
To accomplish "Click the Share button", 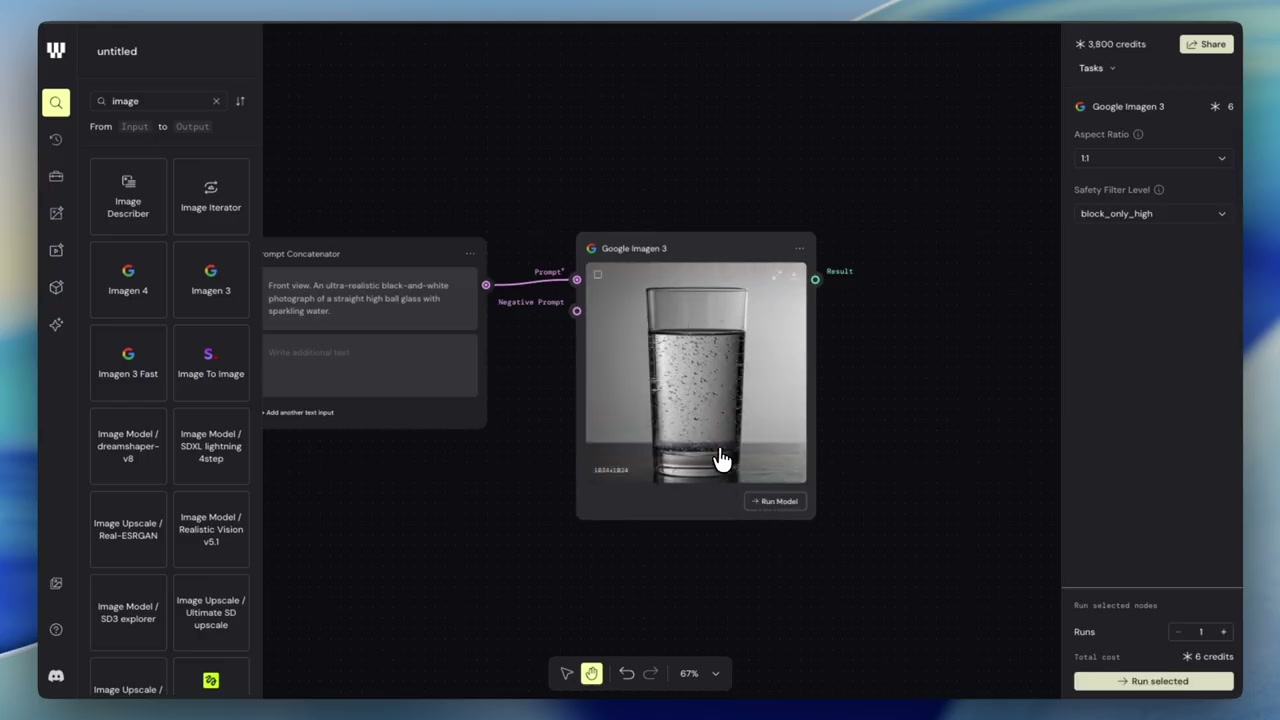I will point(1206,44).
